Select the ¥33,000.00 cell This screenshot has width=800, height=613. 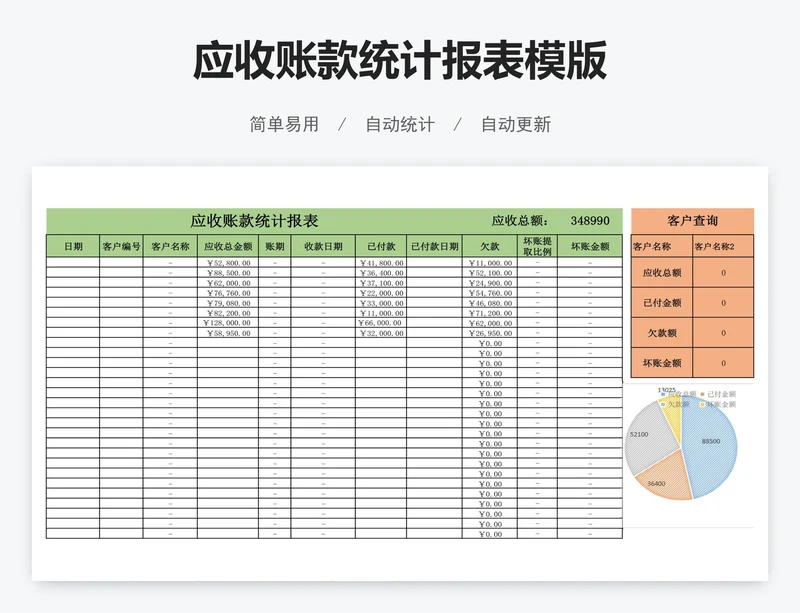[381, 303]
